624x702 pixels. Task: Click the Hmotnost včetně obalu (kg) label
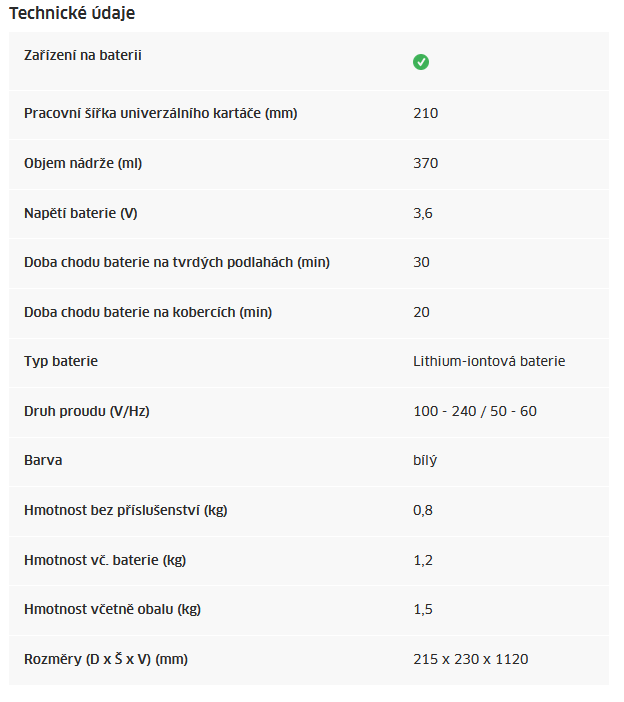[112, 609]
